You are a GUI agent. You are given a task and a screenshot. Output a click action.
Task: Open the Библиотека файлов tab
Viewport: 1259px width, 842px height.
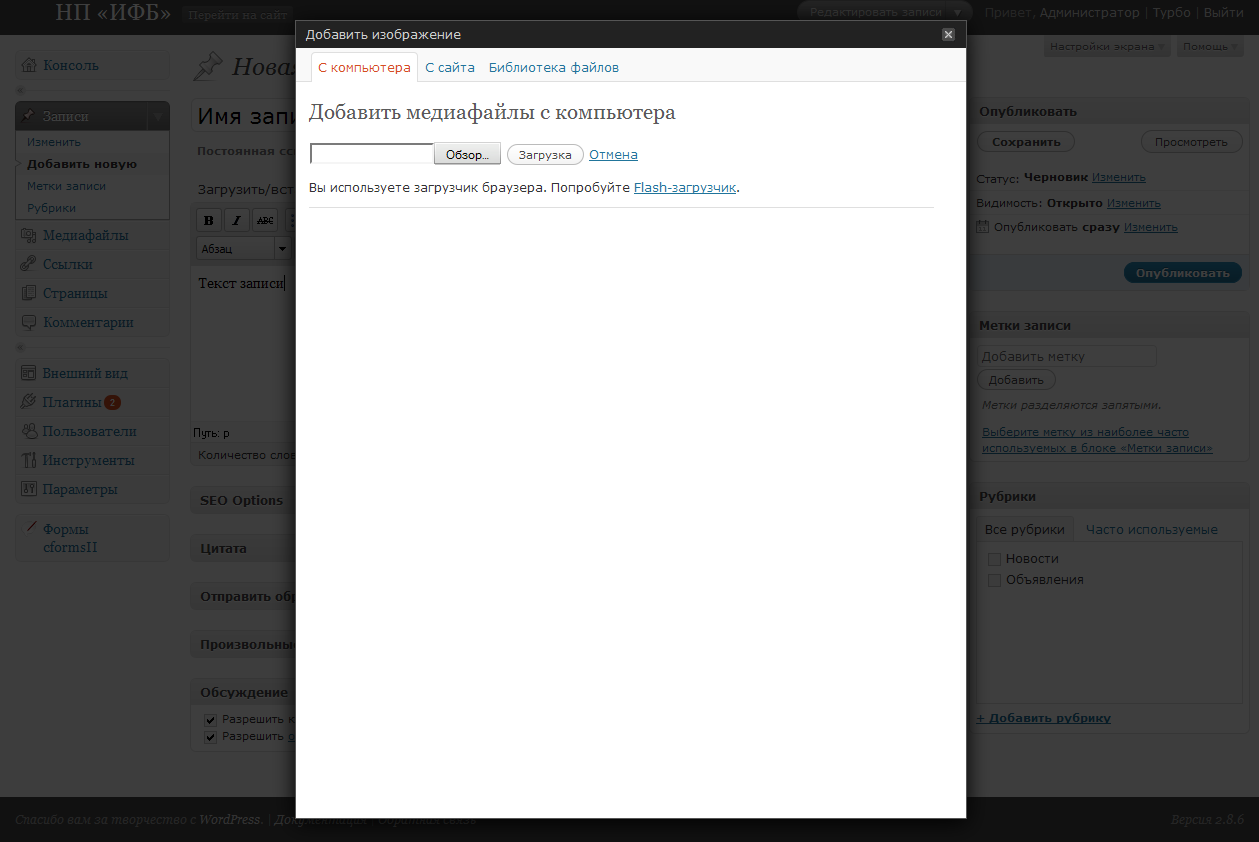[553, 68]
